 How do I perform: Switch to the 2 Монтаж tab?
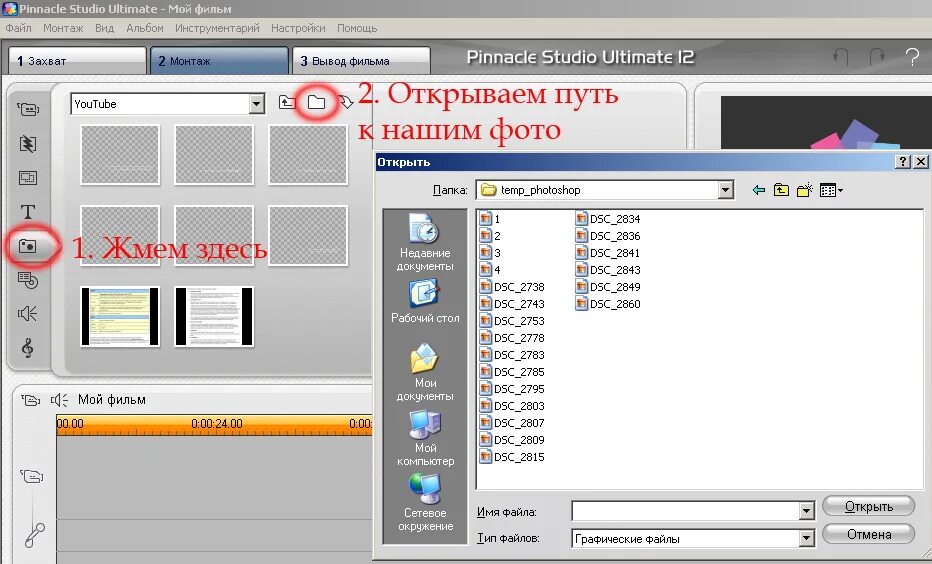click(x=219, y=61)
